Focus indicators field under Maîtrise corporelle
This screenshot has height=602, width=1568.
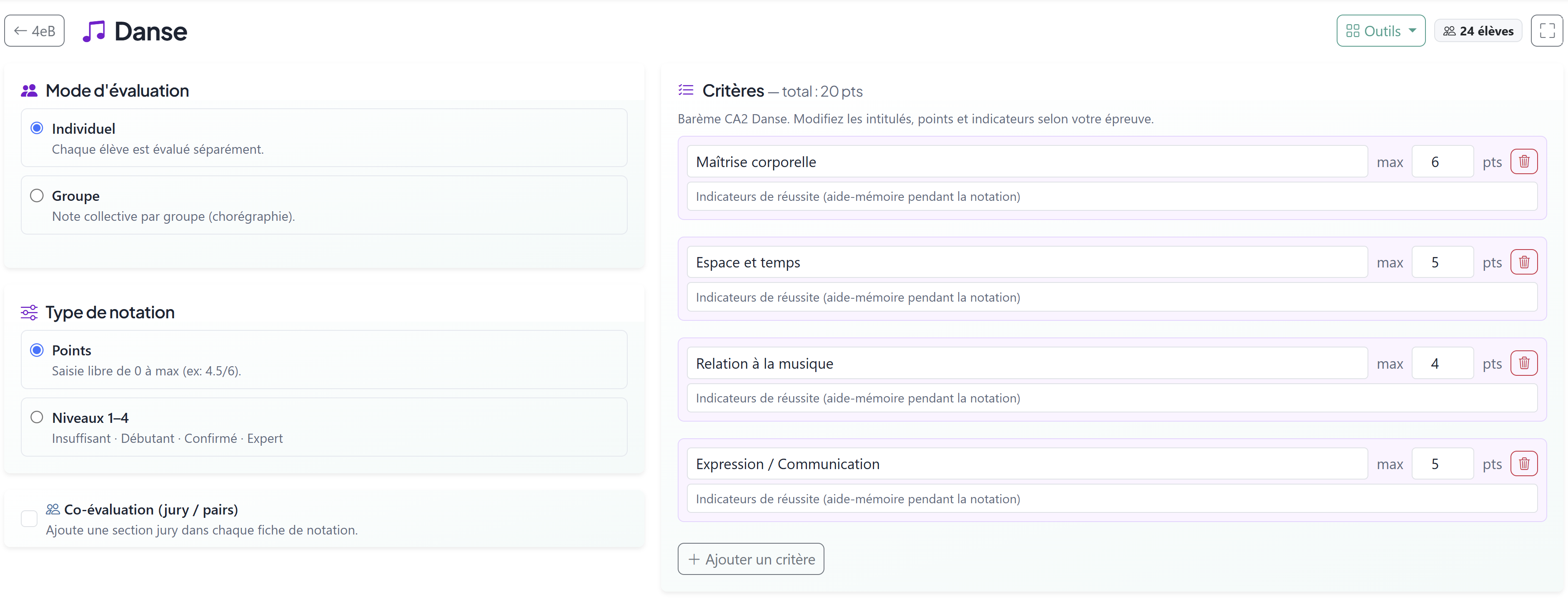tap(1112, 196)
